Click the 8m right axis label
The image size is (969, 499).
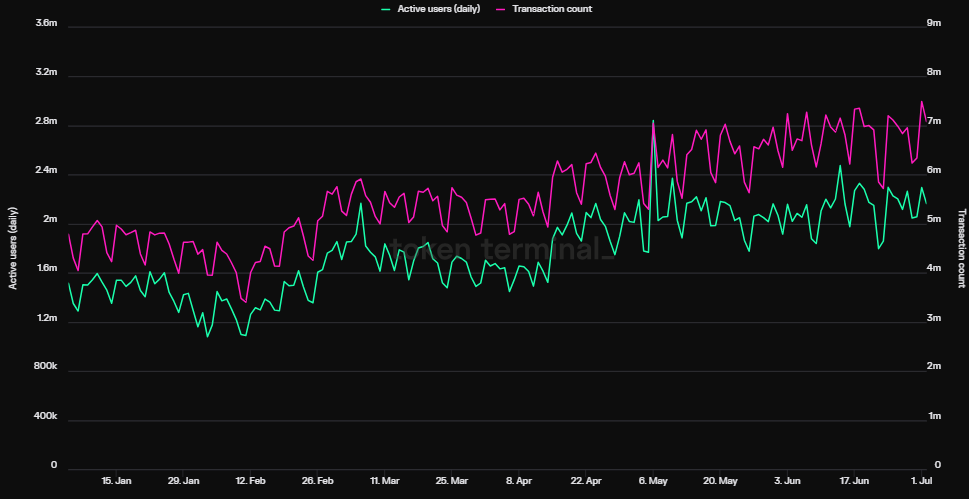coord(934,72)
